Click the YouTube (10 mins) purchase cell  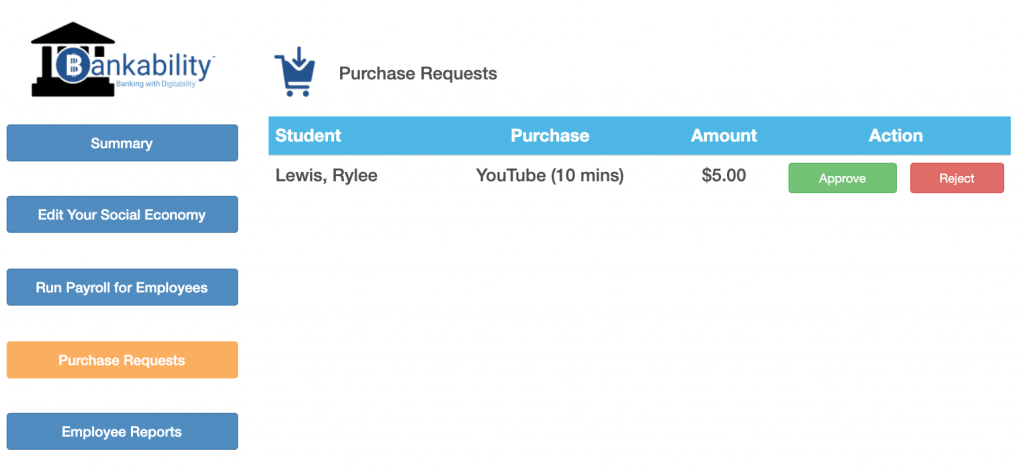coord(549,176)
